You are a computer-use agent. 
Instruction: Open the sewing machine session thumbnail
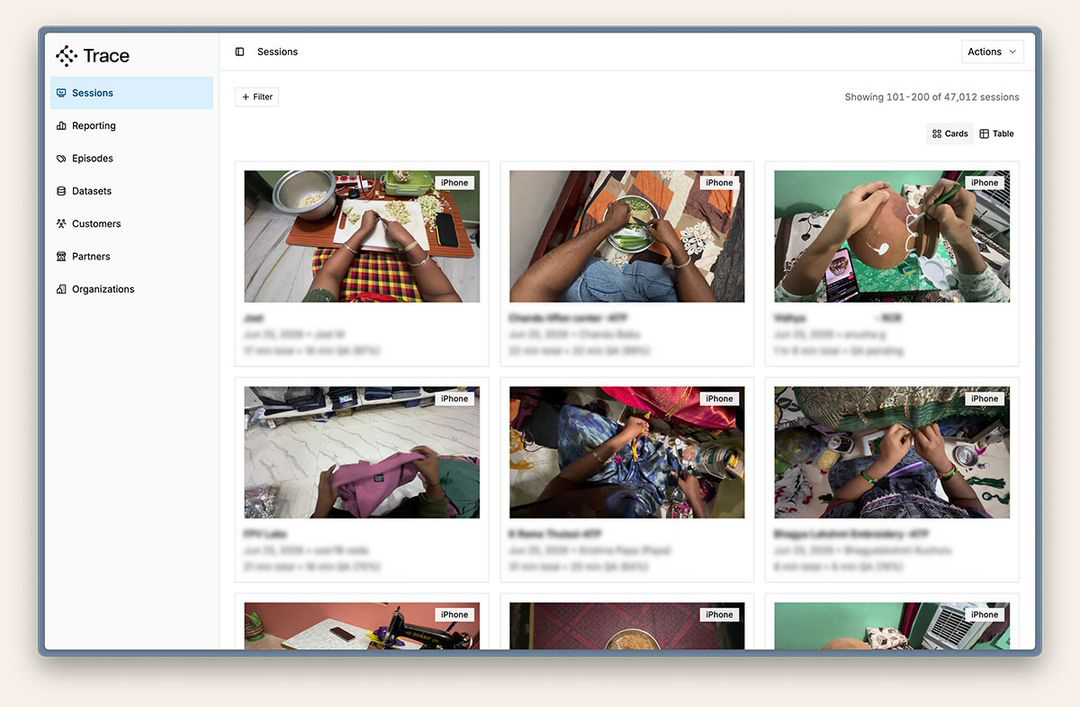point(362,626)
